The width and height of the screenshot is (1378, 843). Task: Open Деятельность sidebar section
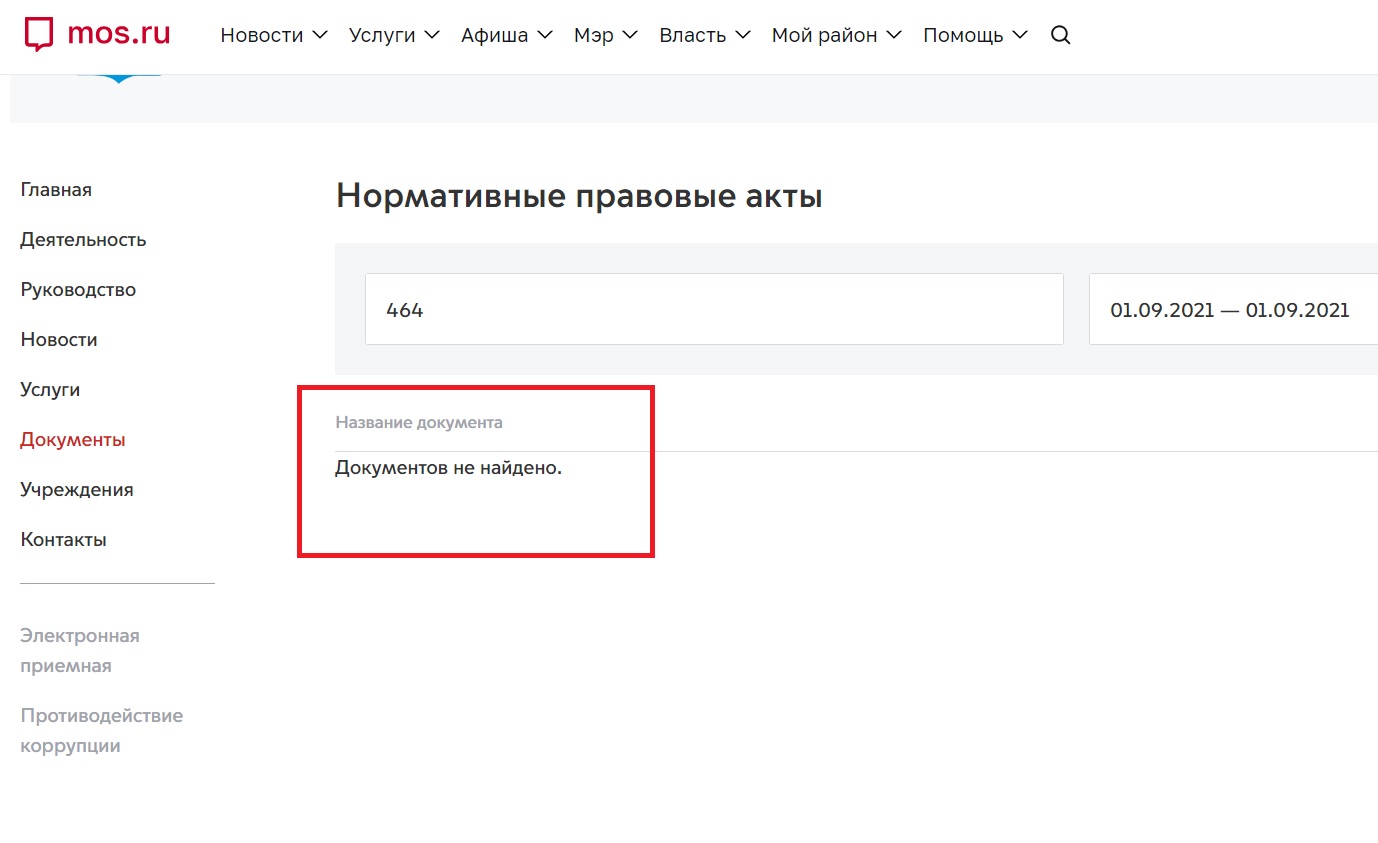tap(83, 240)
